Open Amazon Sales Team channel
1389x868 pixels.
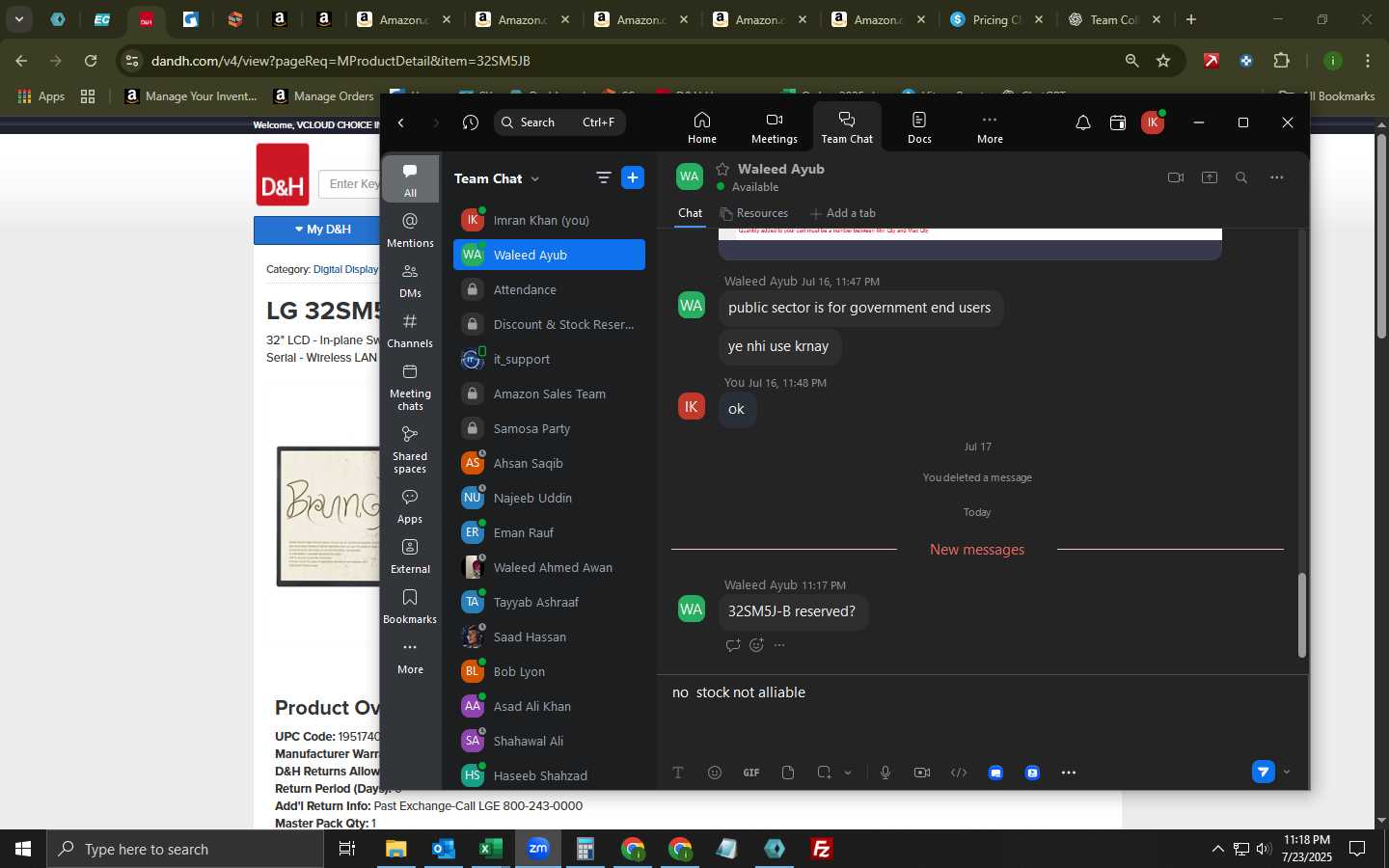pyautogui.click(x=549, y=393)
